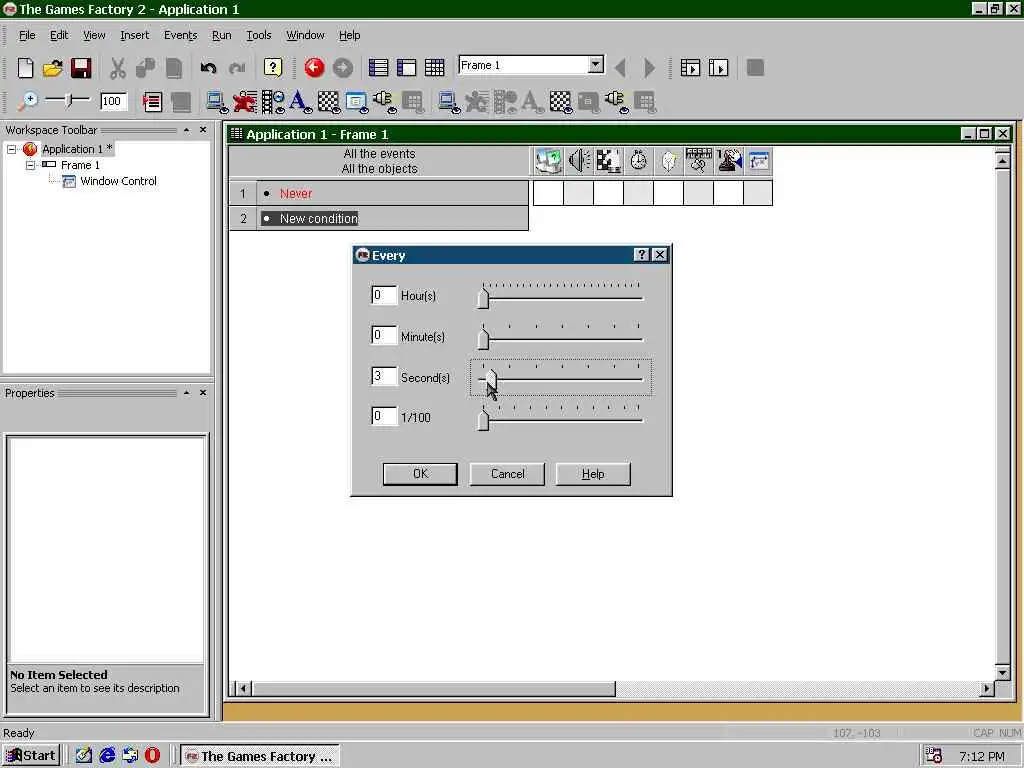Click the Storyboard Controls chessboard icon
The width and height of the screenshot is (1024, 768).
(609, 161)
